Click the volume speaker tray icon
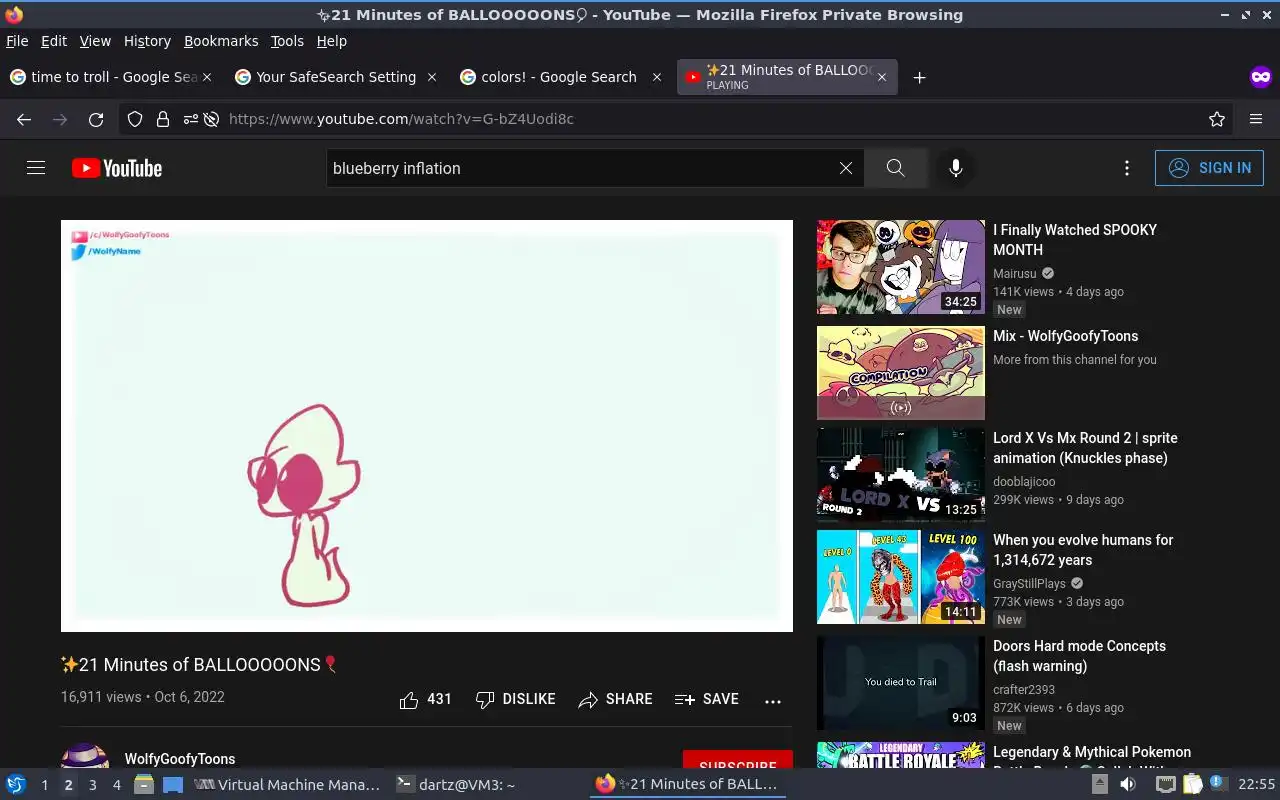Viewport: 1280px width, 800px height. (1128, 785)
